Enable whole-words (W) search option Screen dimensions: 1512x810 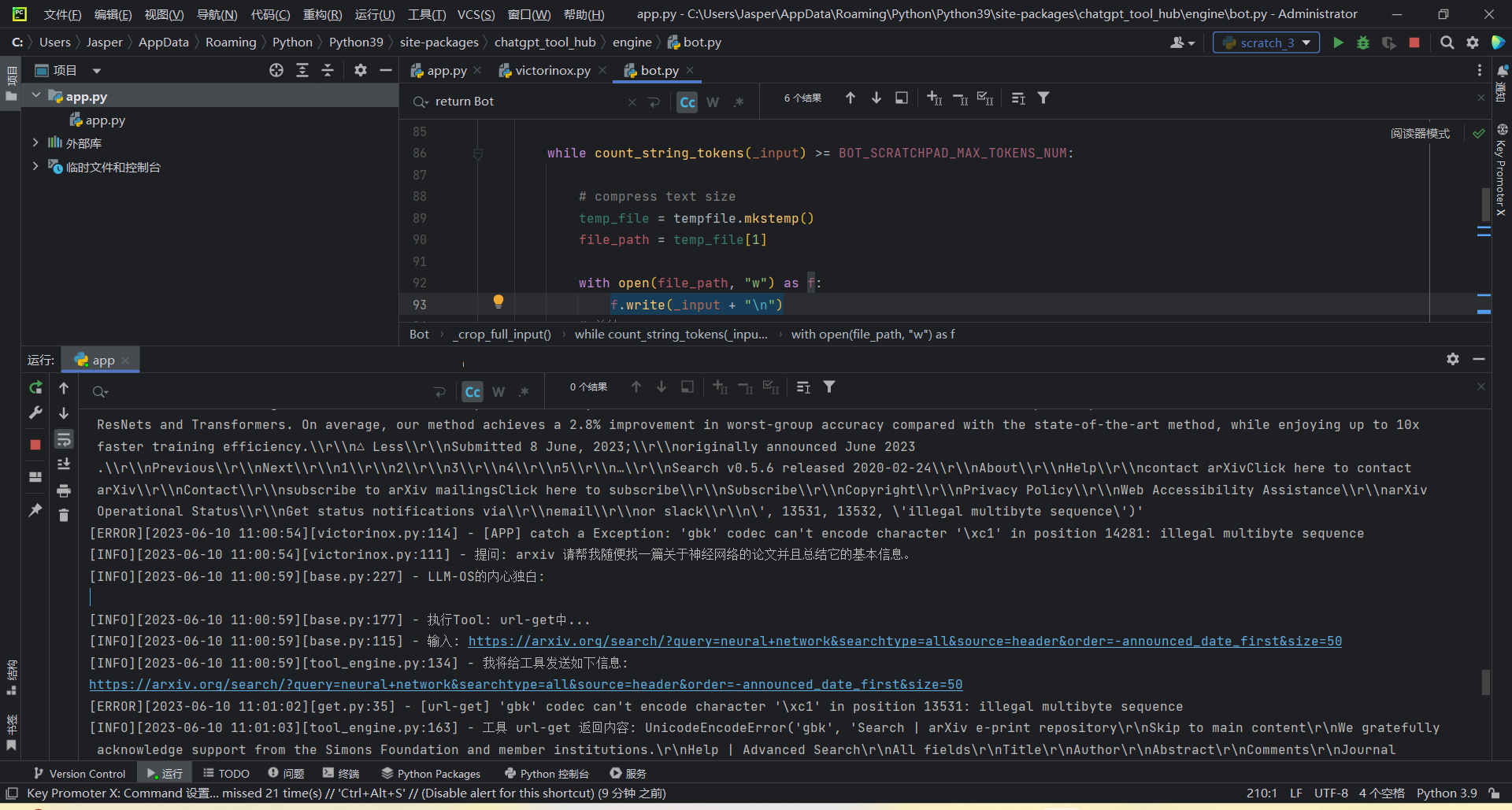pyautogui.click(x=713, y=102)
